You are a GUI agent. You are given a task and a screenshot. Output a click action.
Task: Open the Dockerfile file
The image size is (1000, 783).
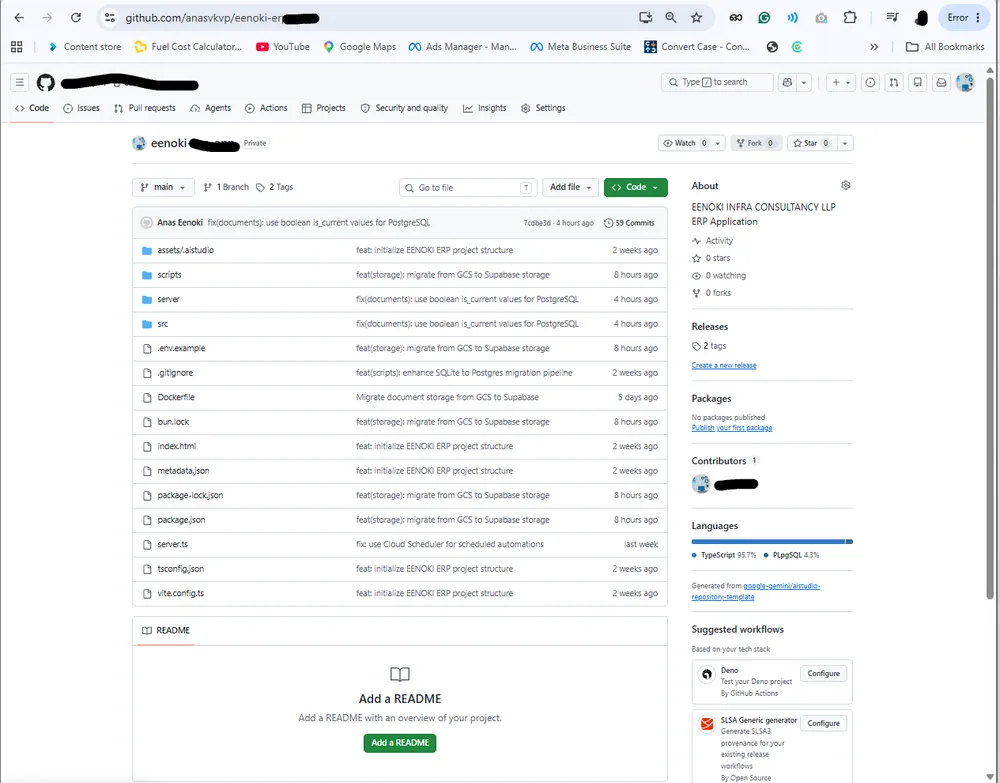tap(176, 397)
